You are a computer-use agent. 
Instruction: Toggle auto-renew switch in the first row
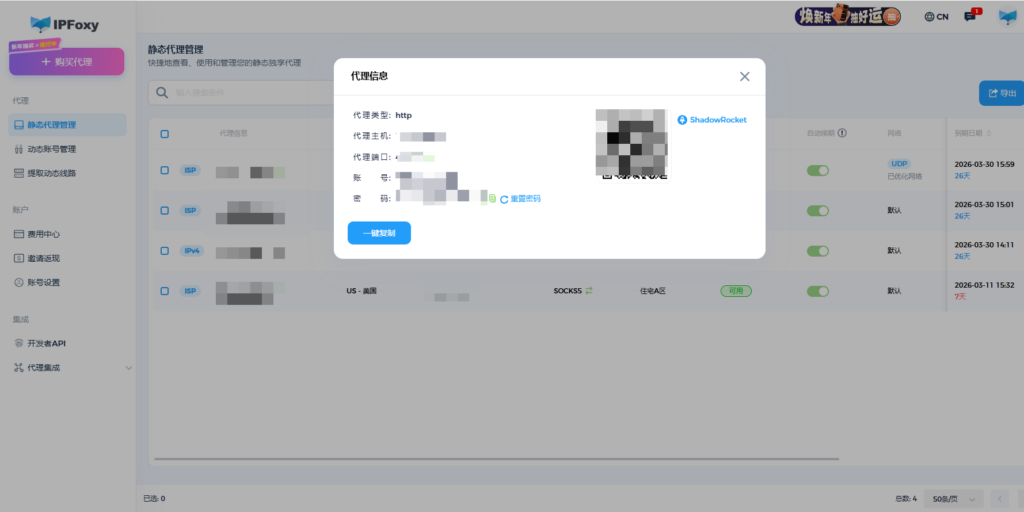pyautogui.click(x=819, y=170)
